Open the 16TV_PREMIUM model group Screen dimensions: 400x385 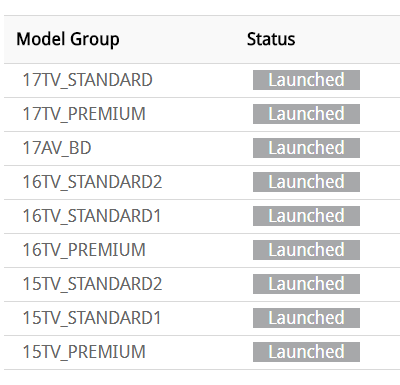pos(84,250)
